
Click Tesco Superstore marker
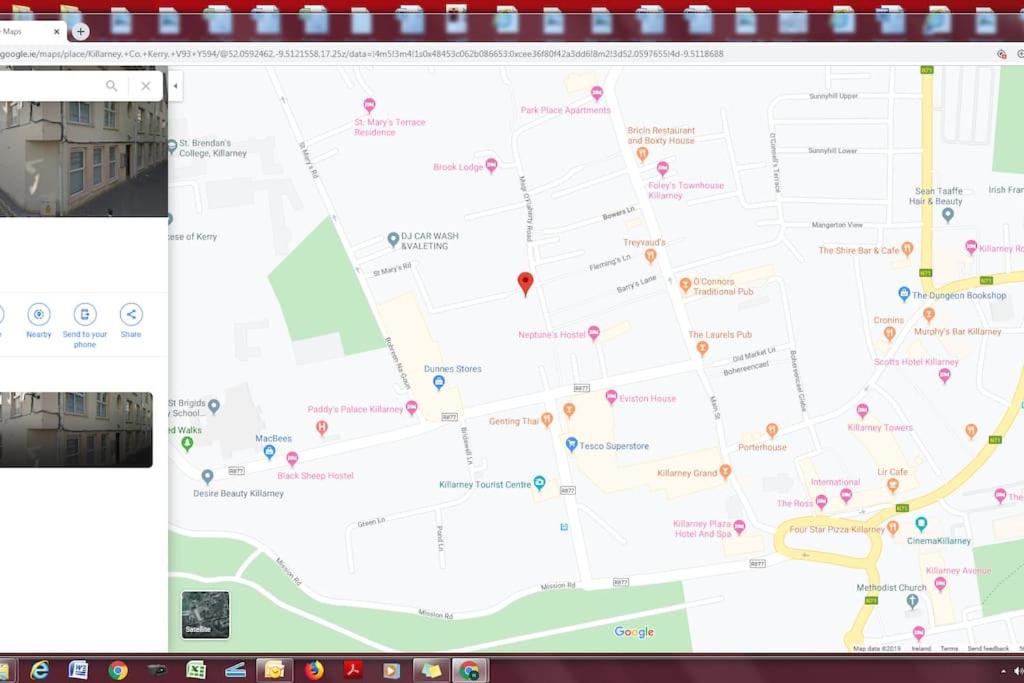(x=571, y=445)
